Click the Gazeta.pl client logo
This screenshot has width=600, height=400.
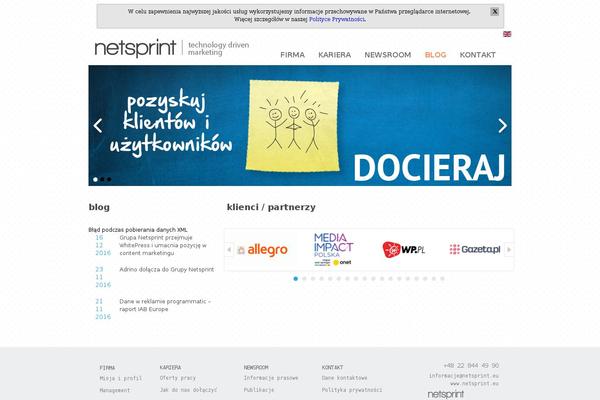coord(475,250)
